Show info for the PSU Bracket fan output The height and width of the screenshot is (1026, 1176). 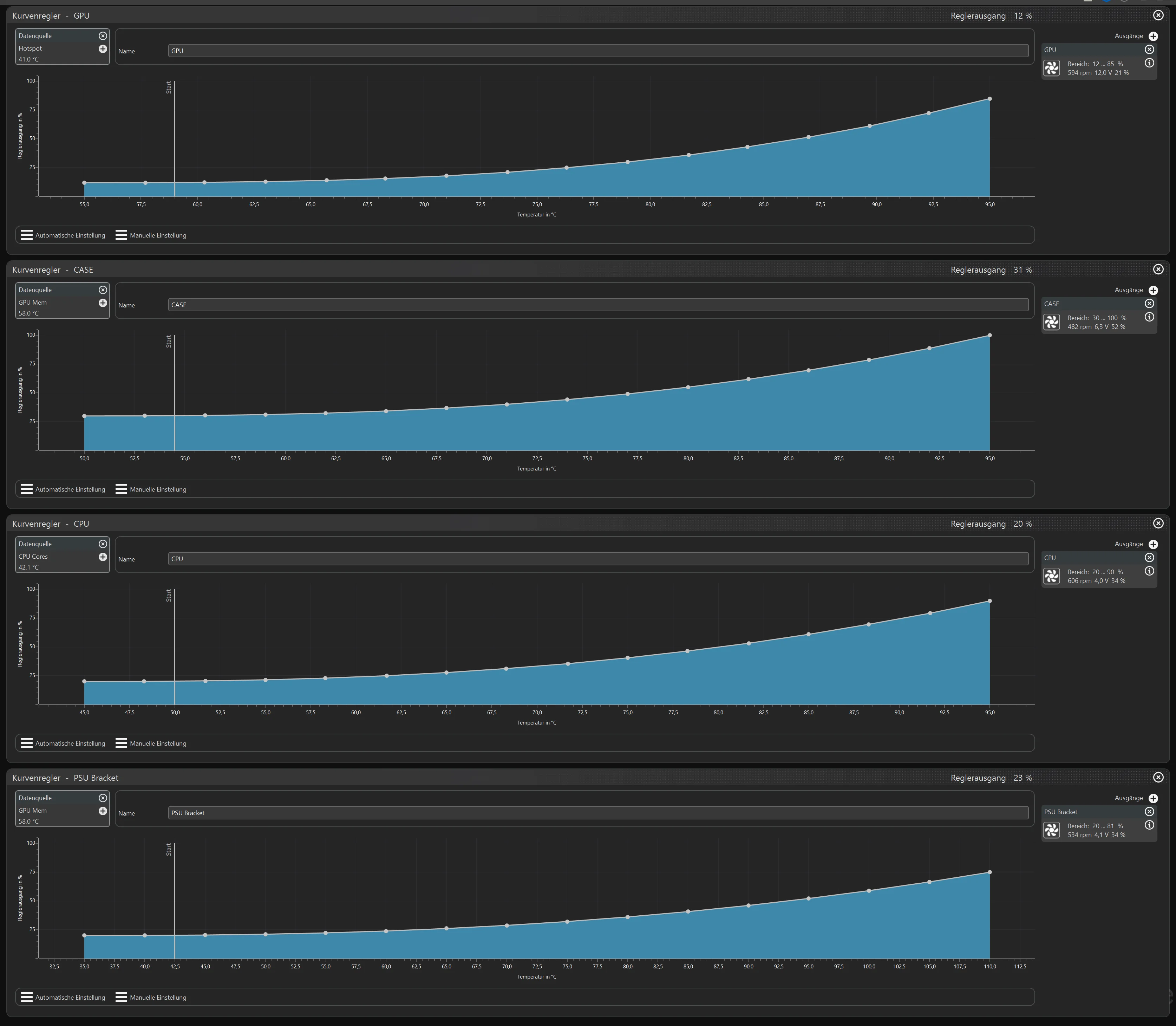pyautogui.click(x=1149, y=825)
